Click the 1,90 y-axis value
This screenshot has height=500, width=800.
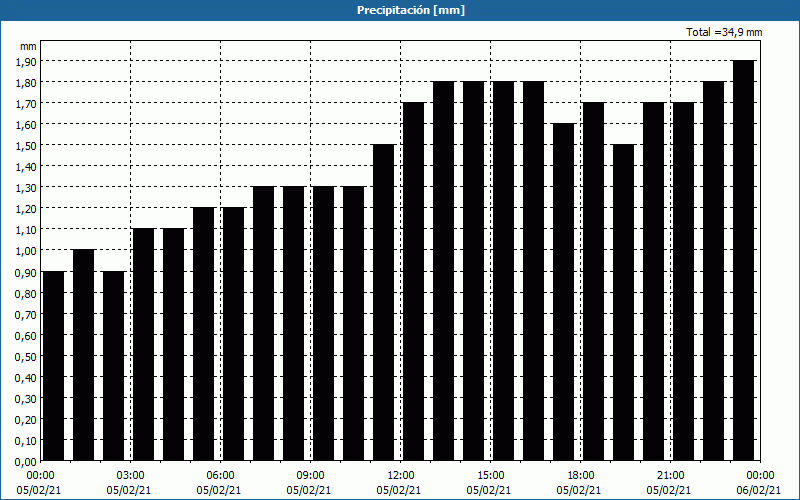pyautogui.click(x=26, y=61)
